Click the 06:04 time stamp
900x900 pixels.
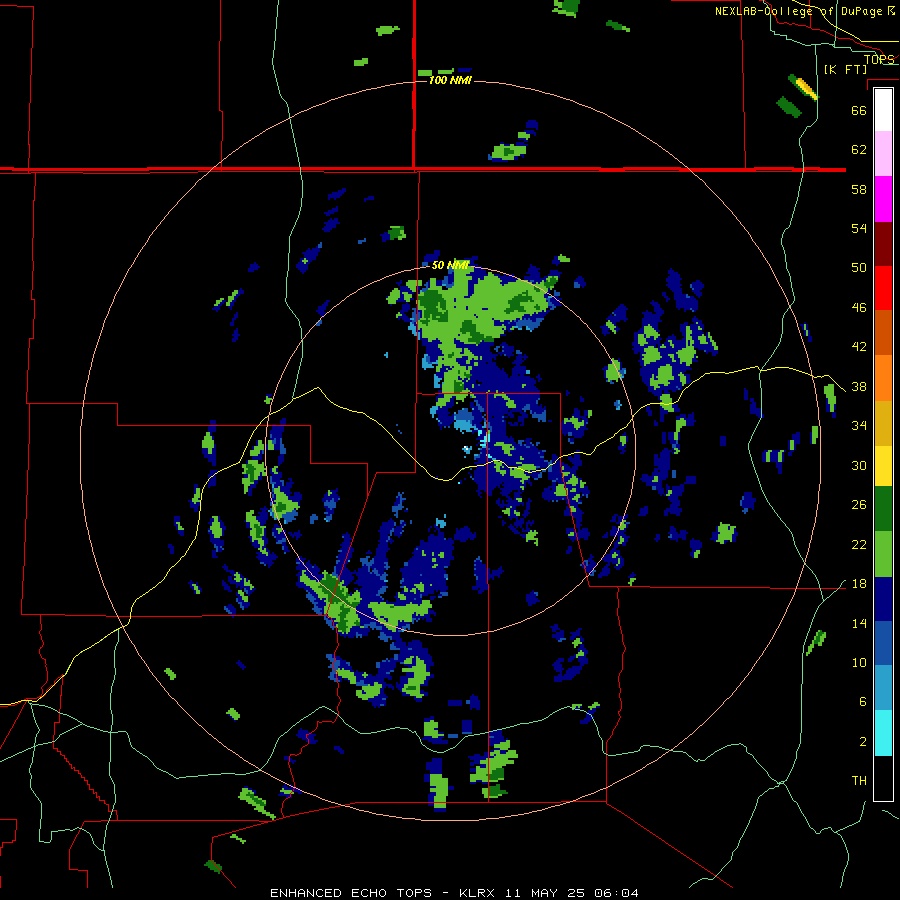click(616, 893)
